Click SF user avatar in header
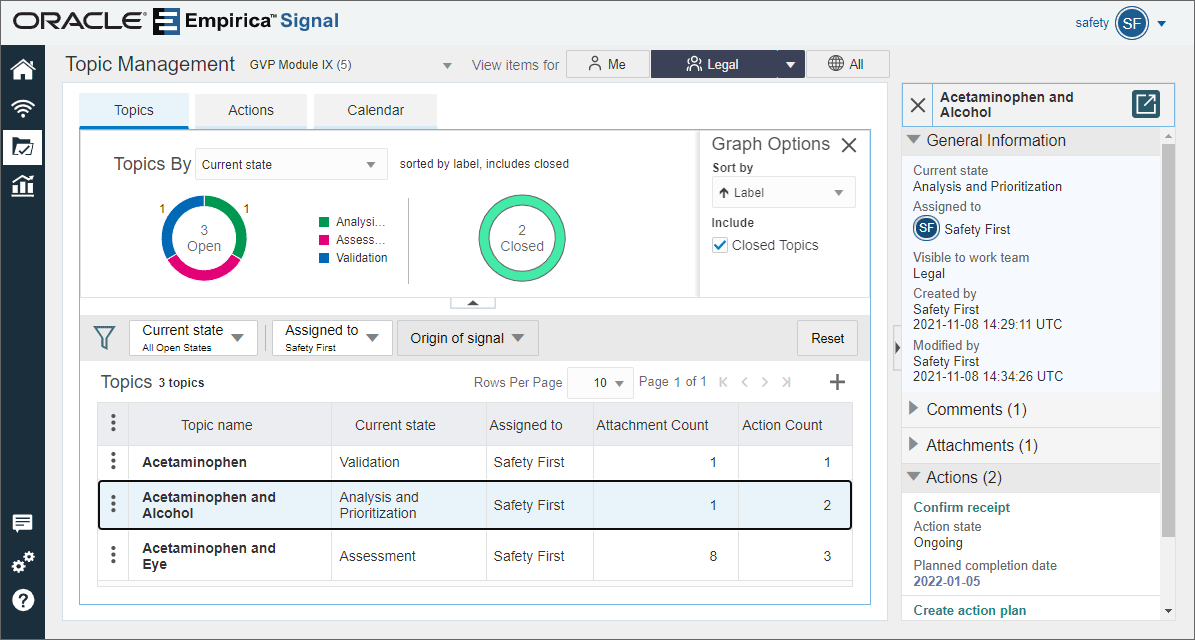The width and height of the screenshot is (1195, 640). point(1132,23)
